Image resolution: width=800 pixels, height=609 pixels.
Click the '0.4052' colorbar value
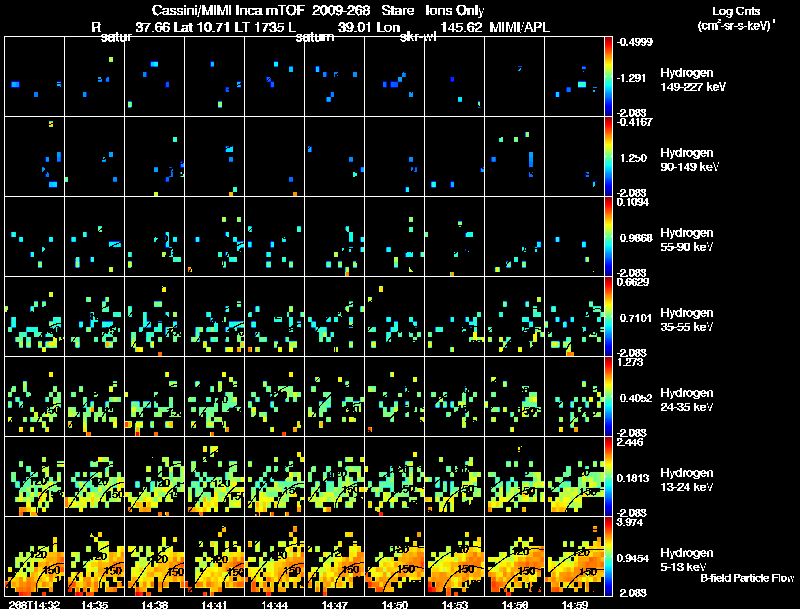click(636, 398)
